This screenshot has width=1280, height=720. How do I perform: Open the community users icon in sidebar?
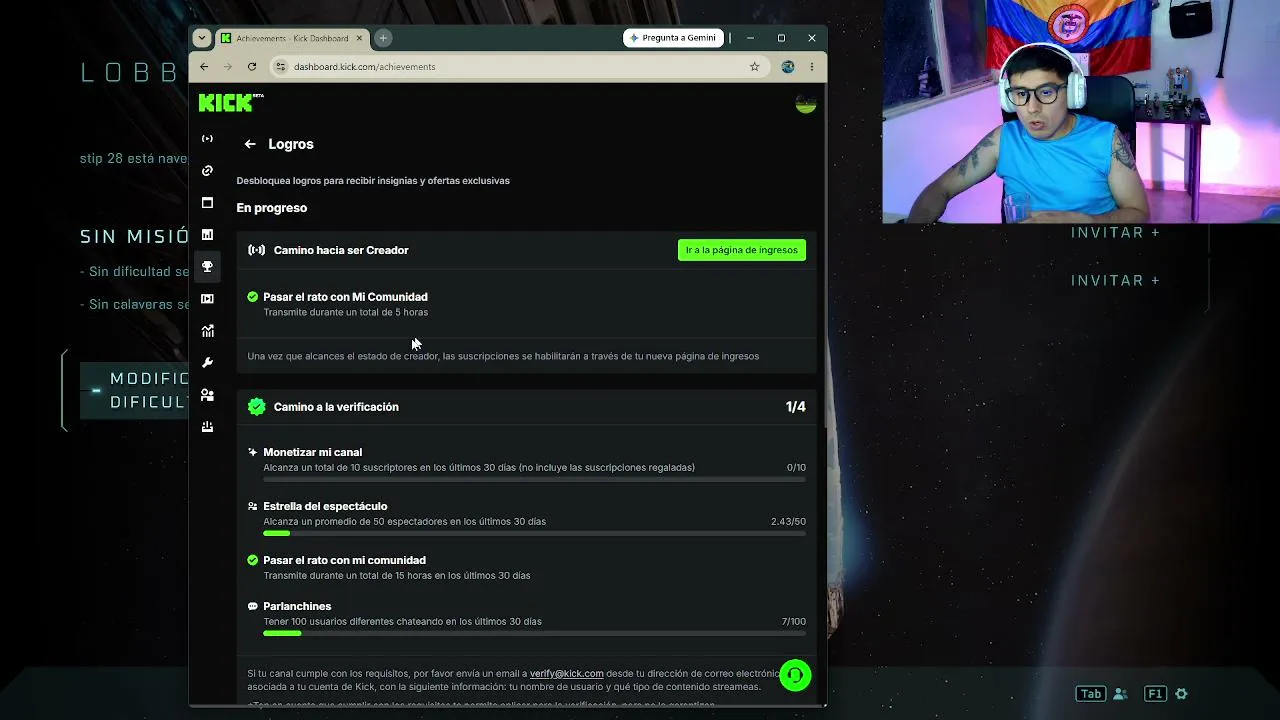(207, 394)
